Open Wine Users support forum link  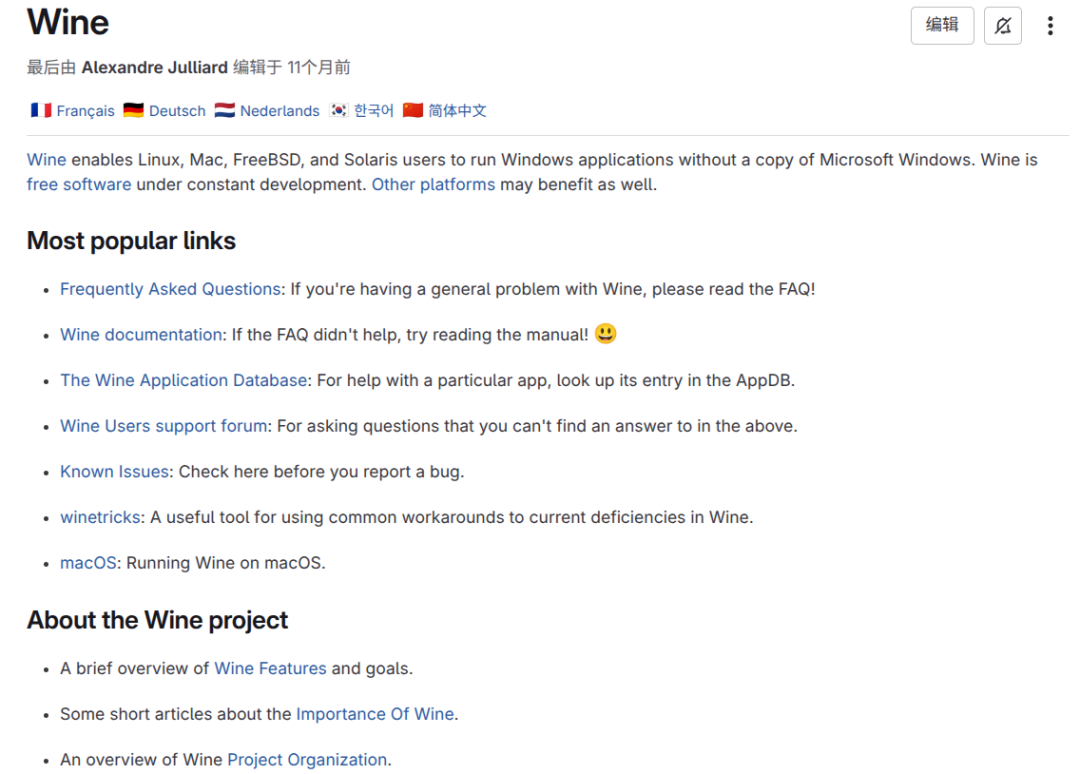tap(163, 426)
